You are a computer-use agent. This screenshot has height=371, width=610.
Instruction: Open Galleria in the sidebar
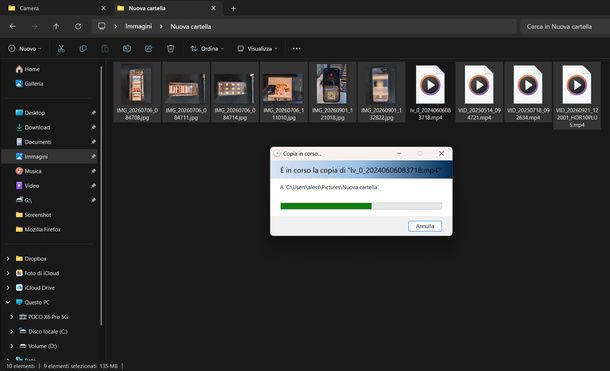pyautogui.click(x=29, y=84)
